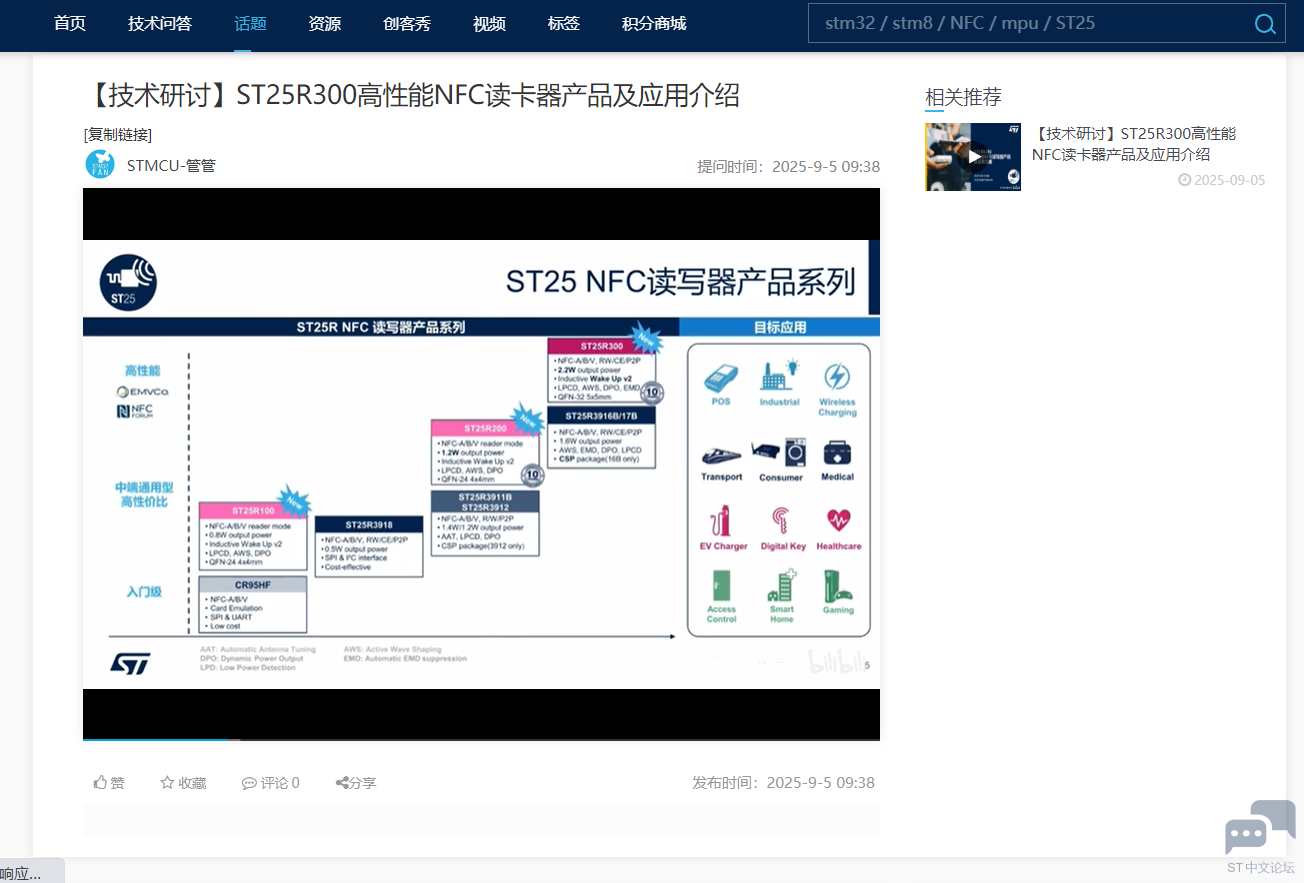Screen dimensions: 1304x883
Task: Open the 首页 menu item
Action: click(70, 24)
